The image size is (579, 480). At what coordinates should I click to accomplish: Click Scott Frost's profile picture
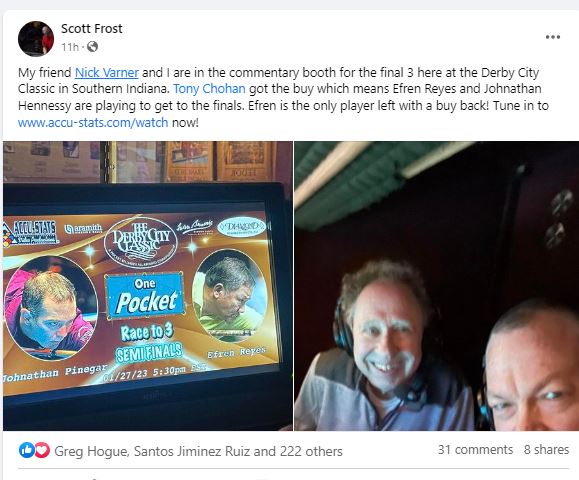(x=36, y=39)
